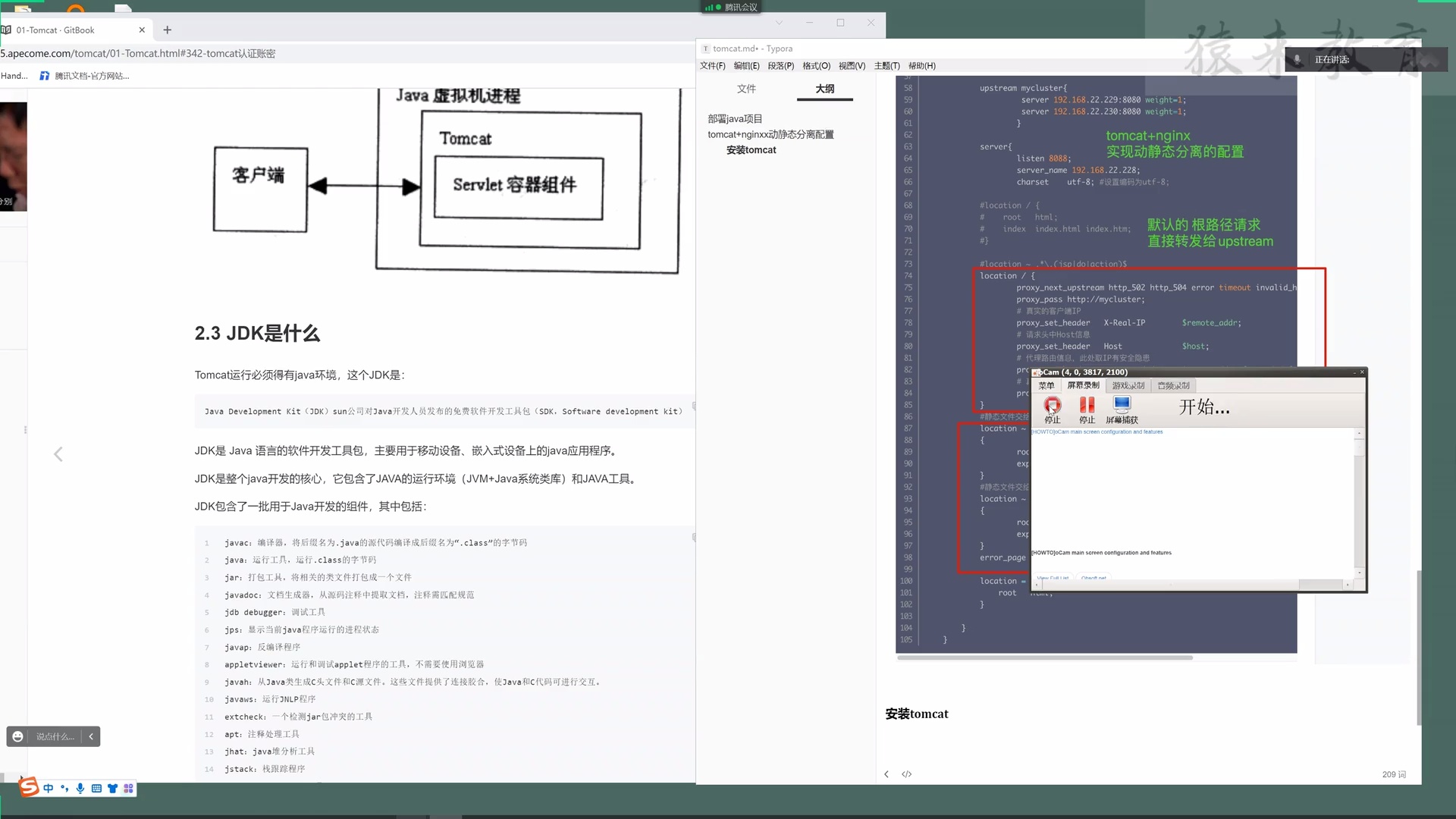
Task: Open the 格式(O) menu in Typora
Action: (x=815, y=66)
